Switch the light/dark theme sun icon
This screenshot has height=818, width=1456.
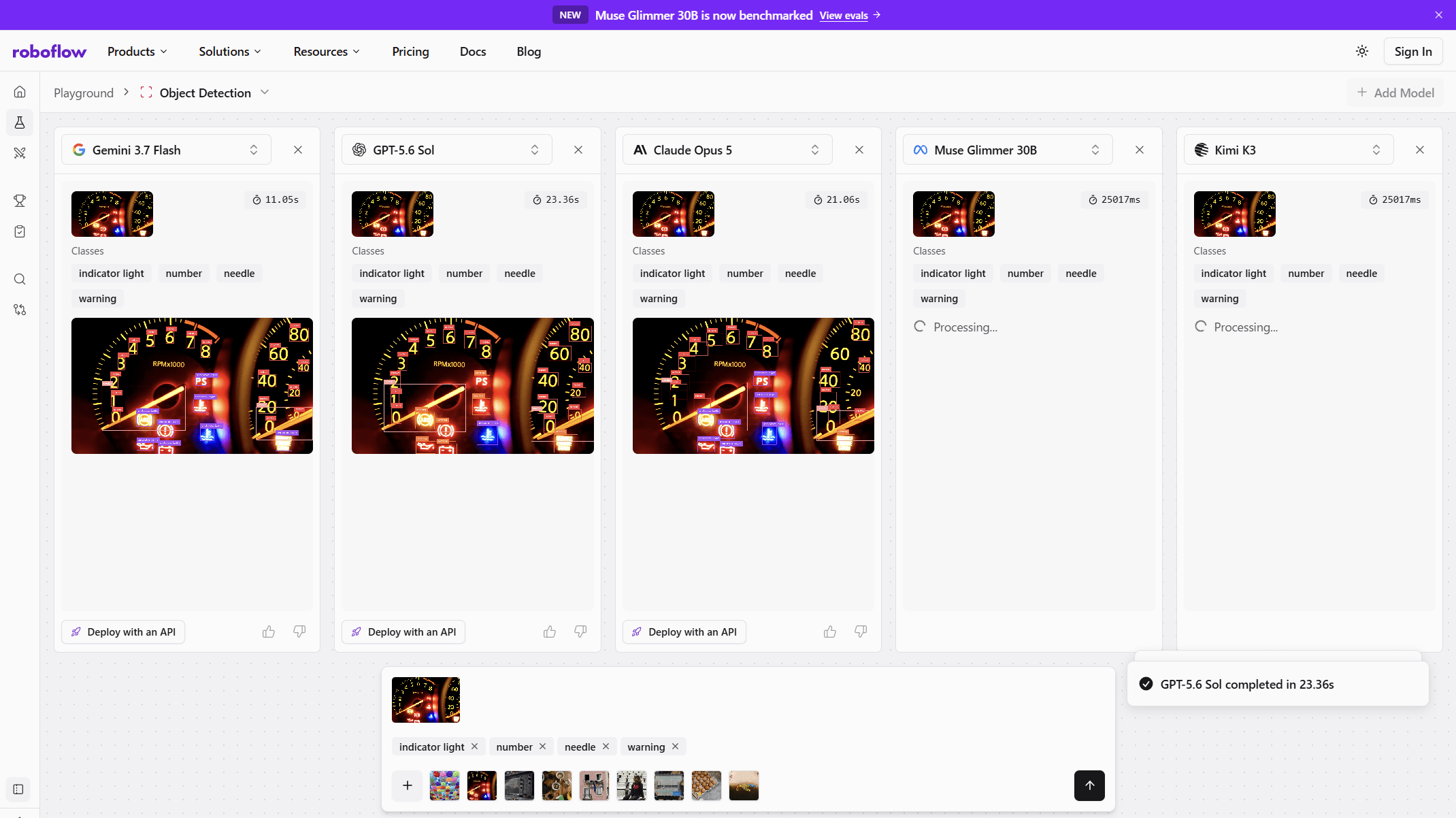coord(1362,51)
